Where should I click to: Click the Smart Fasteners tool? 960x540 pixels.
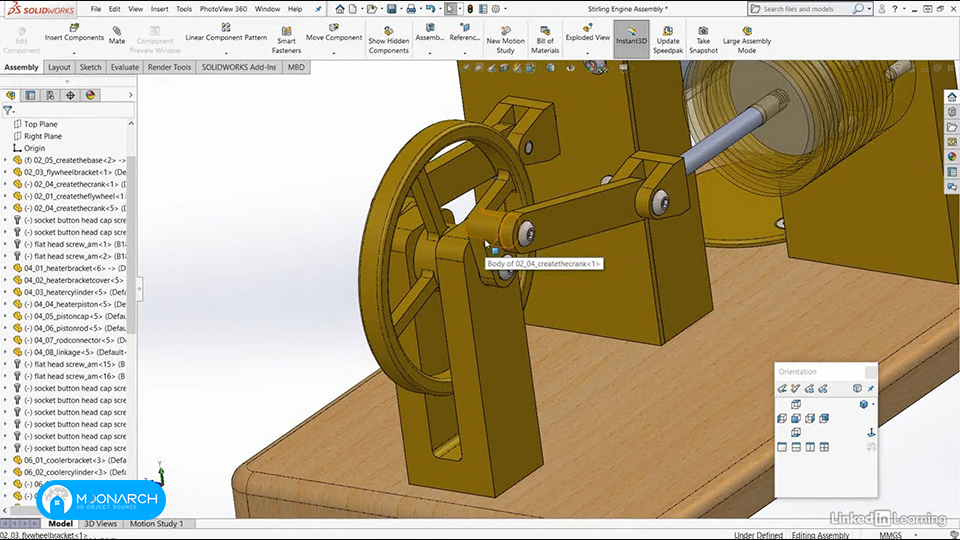click(x=286, y=40)
